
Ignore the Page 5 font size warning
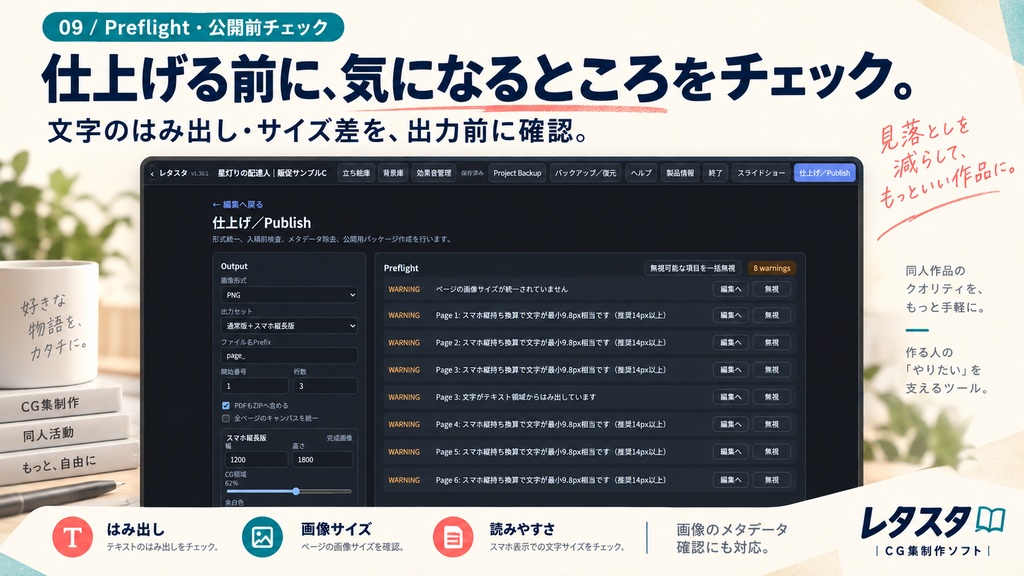pyautogui.click(x=772, y=452)
